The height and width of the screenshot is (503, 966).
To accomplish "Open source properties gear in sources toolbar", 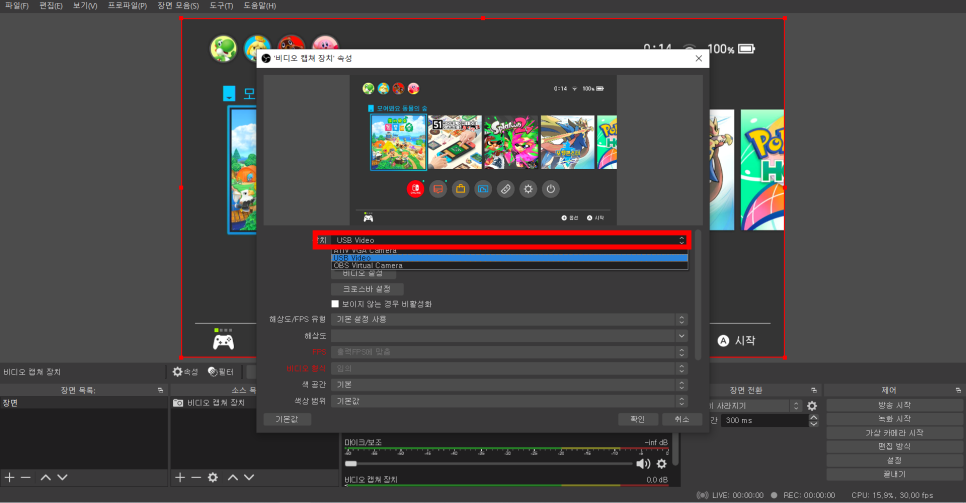I will [x=213, y=477].
